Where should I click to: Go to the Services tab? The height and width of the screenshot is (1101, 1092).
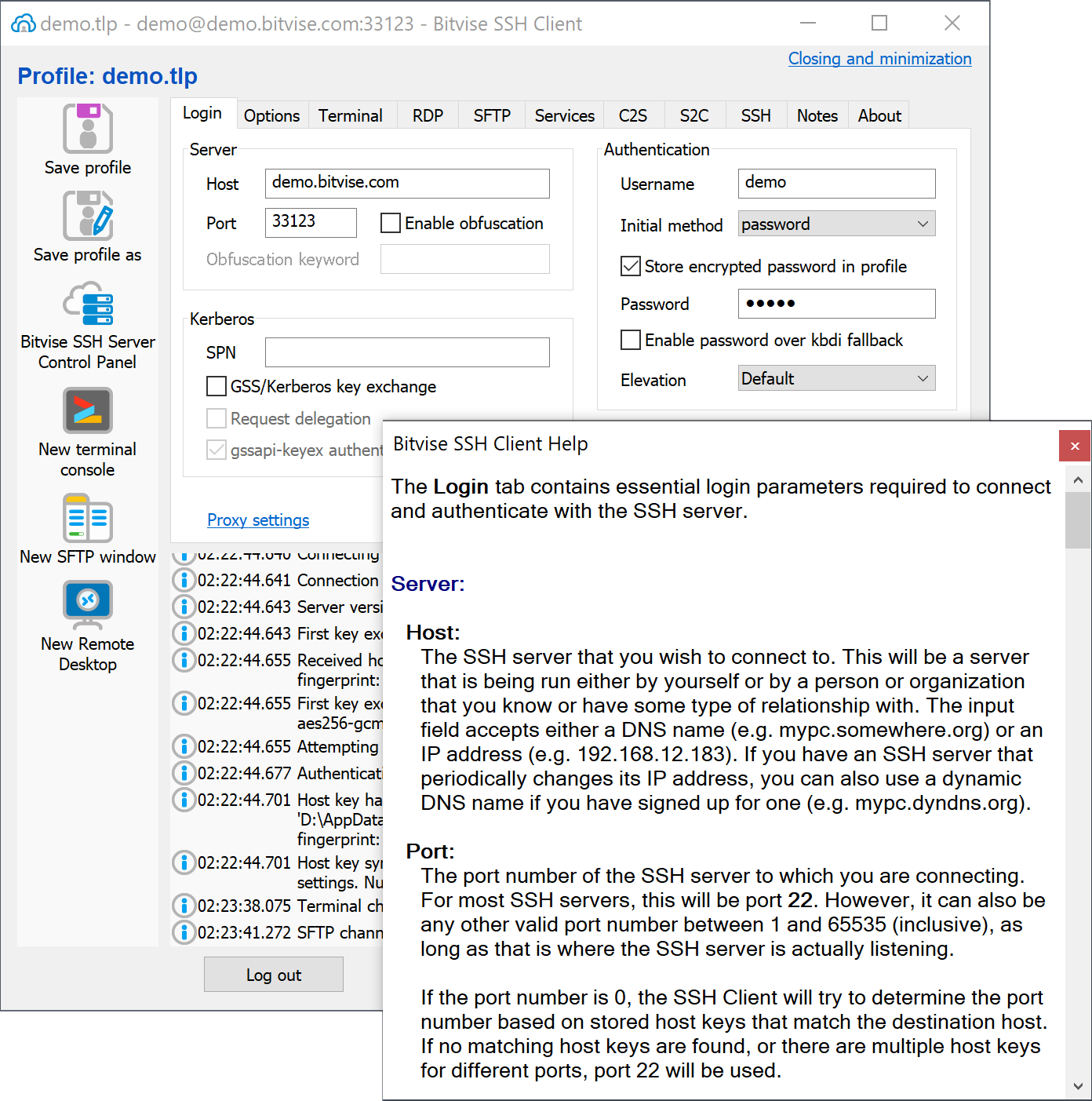pos(565,115)
